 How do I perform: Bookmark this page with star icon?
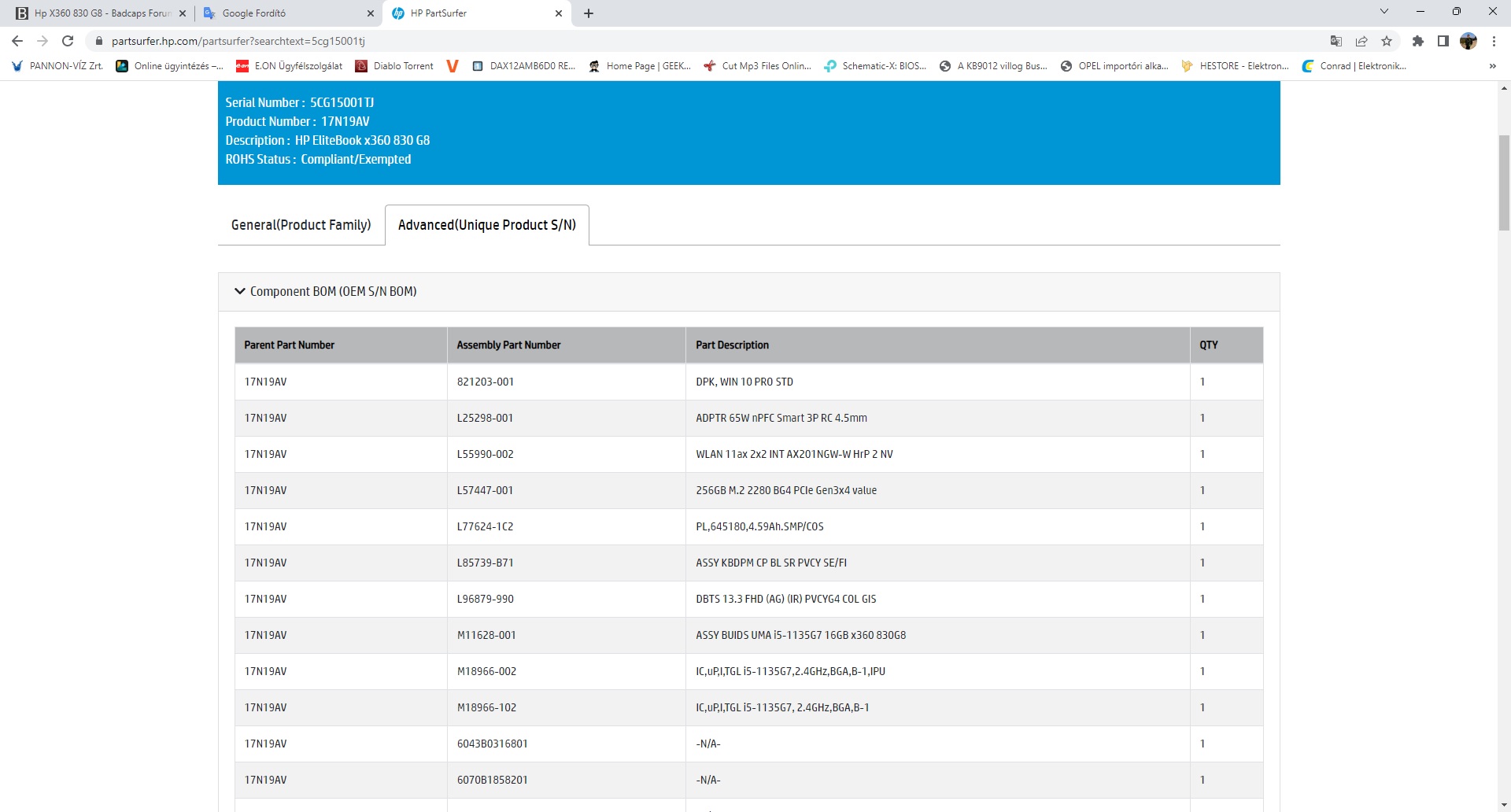(1387, 41)
